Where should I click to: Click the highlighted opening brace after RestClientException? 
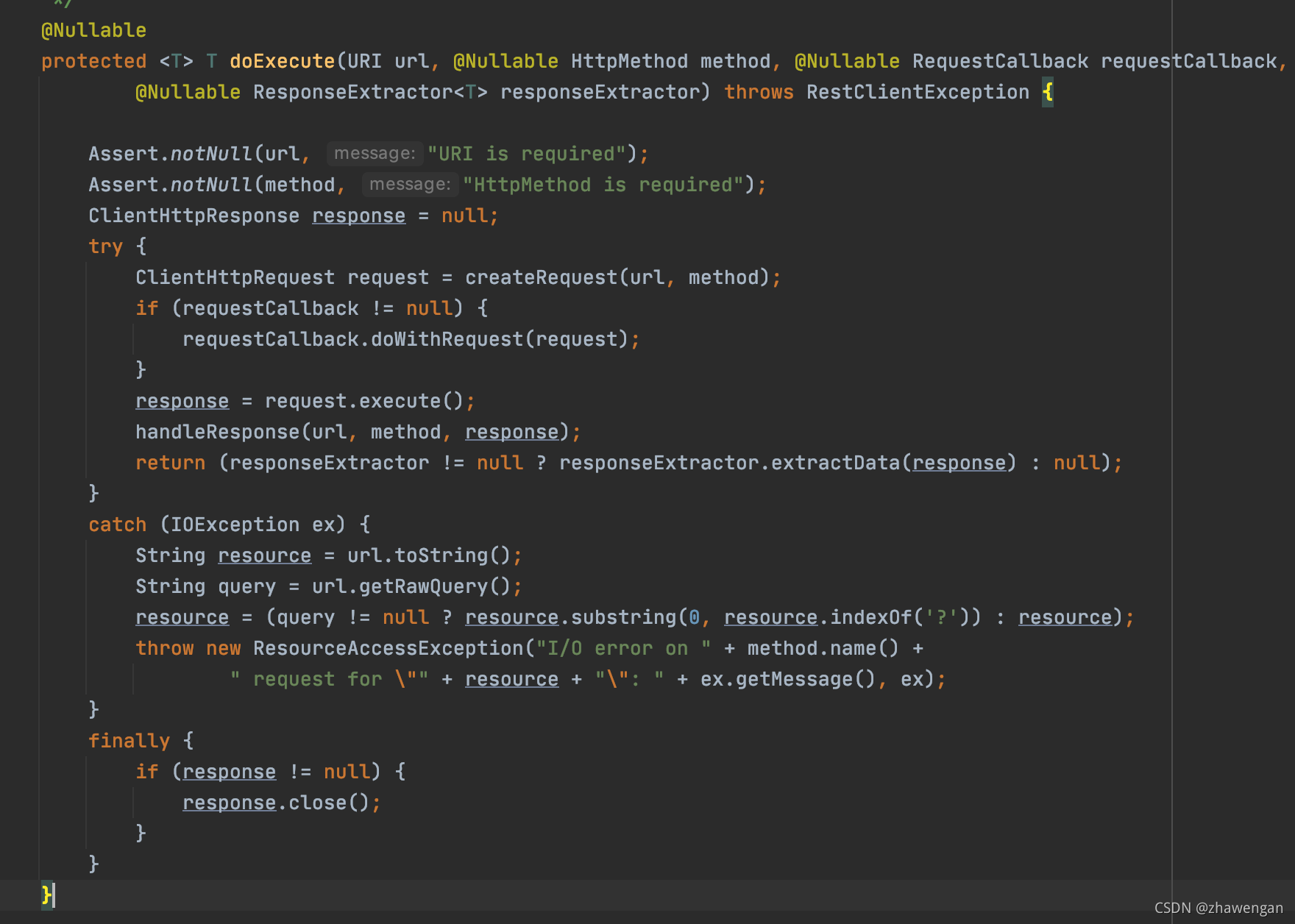(1048, 92)
